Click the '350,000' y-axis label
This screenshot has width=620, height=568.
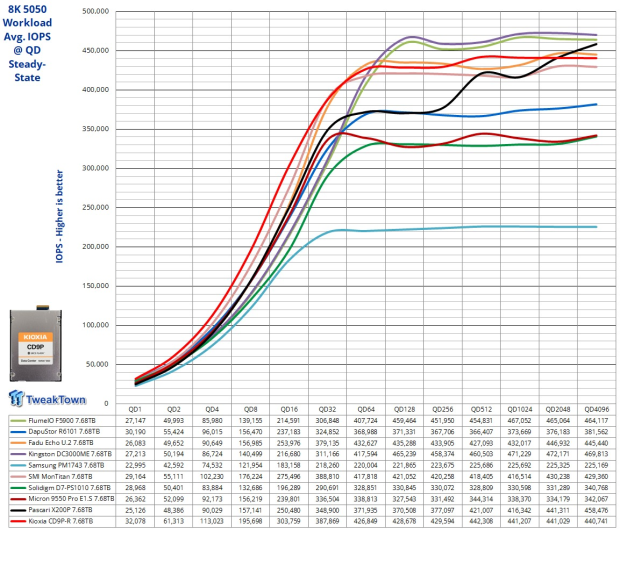96,129
